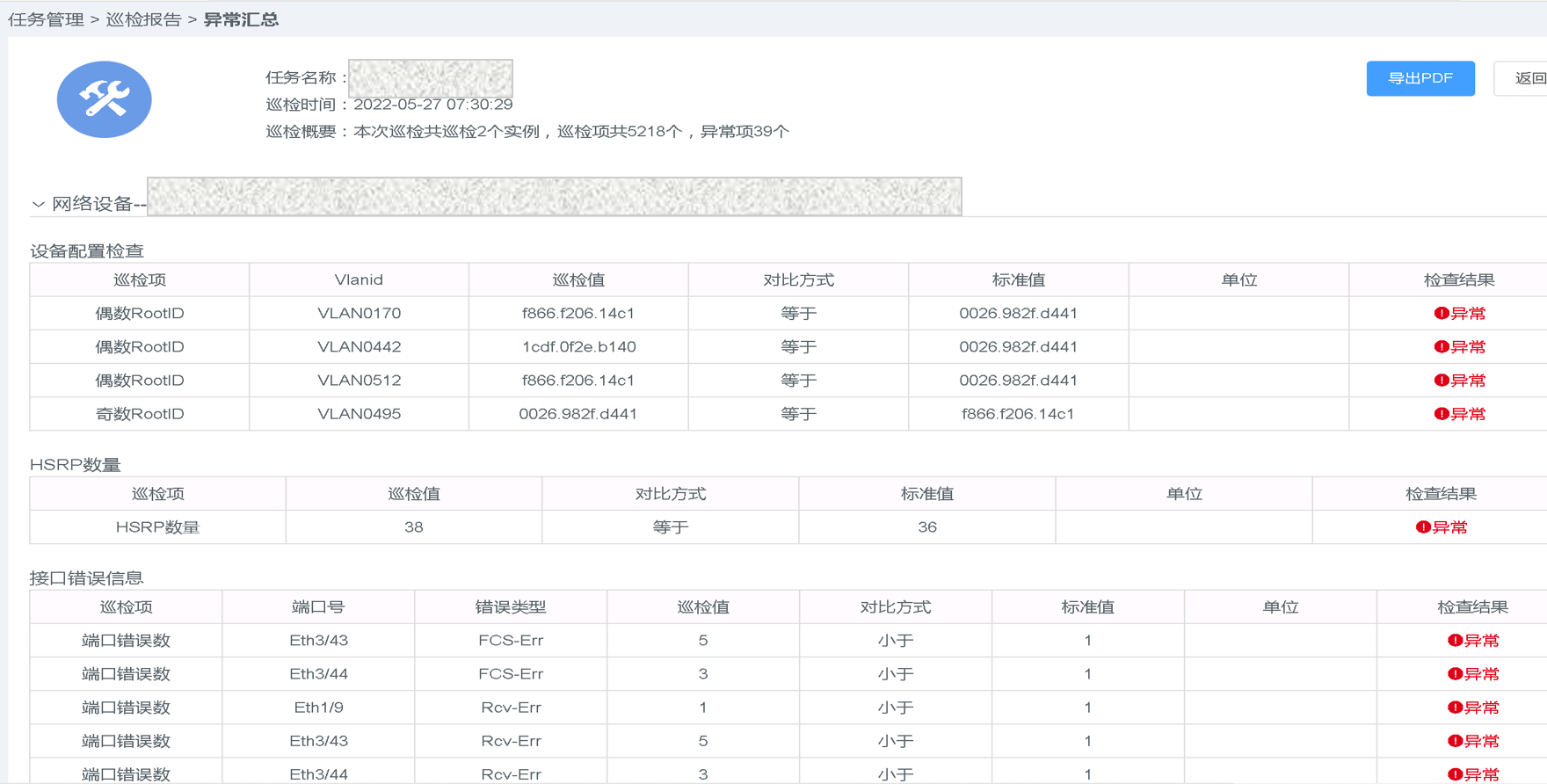Click abnormal icon for Eth3/43 FCS-Err row
This screenshot has height=784, width=1547.
point(1455,641)
